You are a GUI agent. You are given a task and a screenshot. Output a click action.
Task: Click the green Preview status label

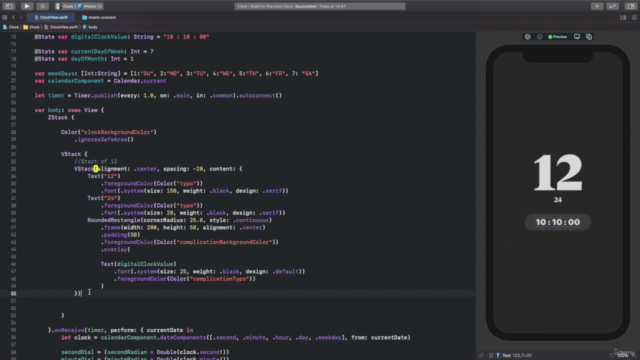[x=558, y=37]
